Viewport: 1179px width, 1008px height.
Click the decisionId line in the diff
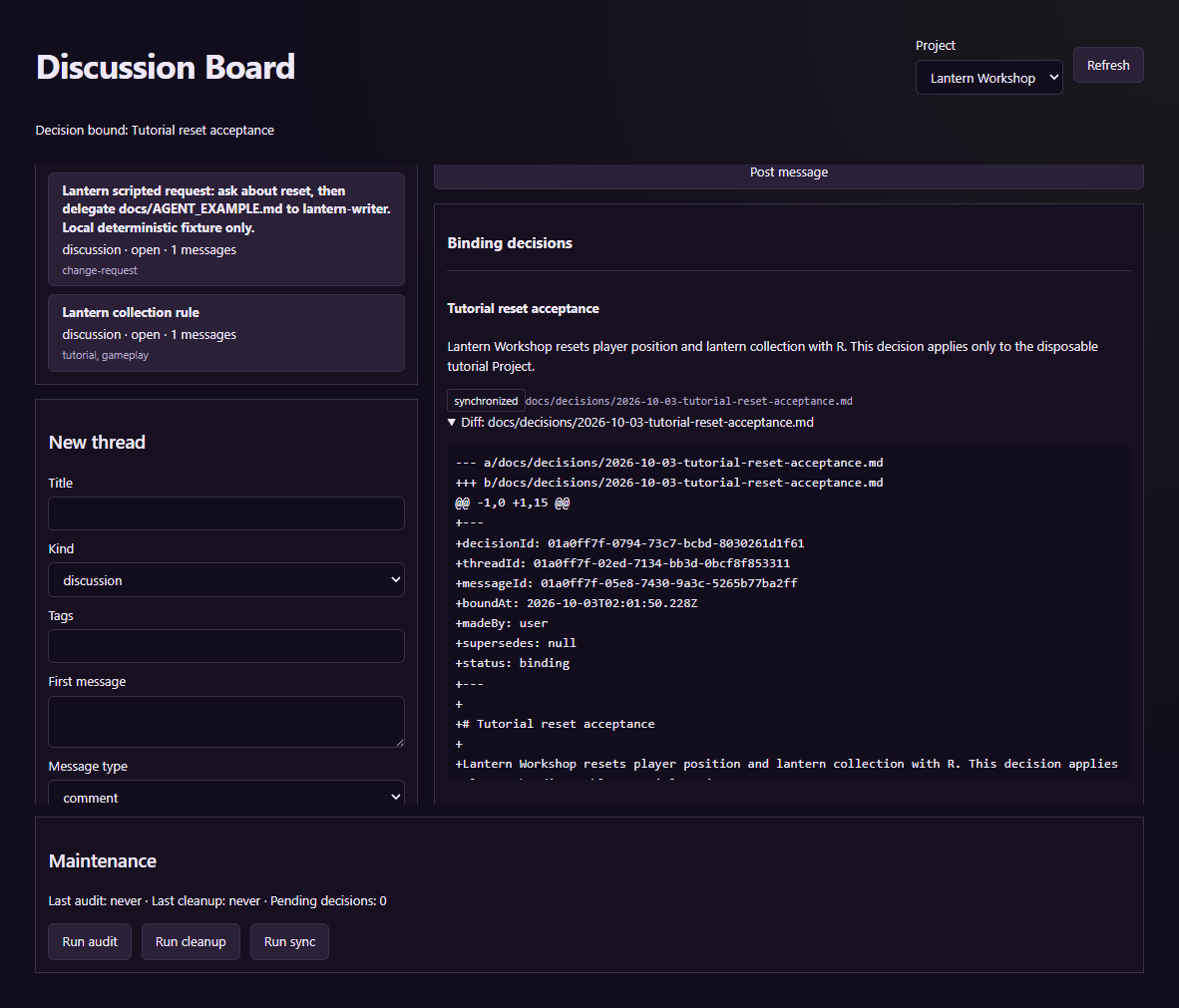point(630,543)
